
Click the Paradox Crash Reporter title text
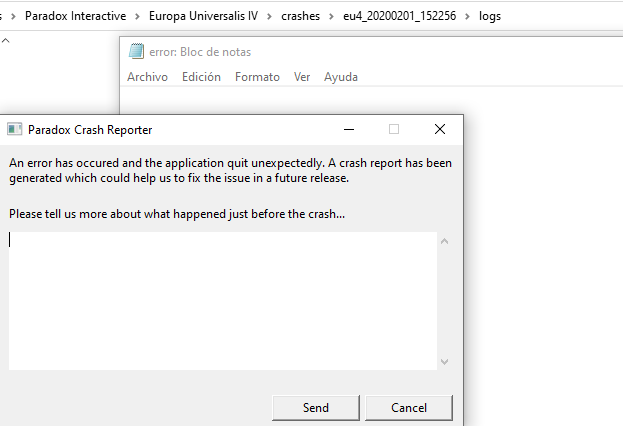(90, 130)
